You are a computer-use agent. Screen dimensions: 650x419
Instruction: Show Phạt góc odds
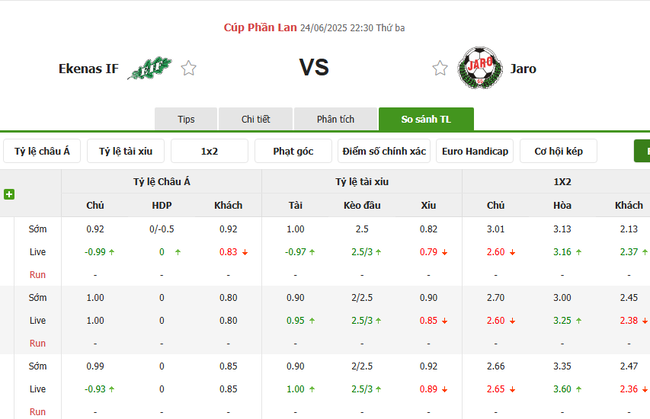pos(293,151)
